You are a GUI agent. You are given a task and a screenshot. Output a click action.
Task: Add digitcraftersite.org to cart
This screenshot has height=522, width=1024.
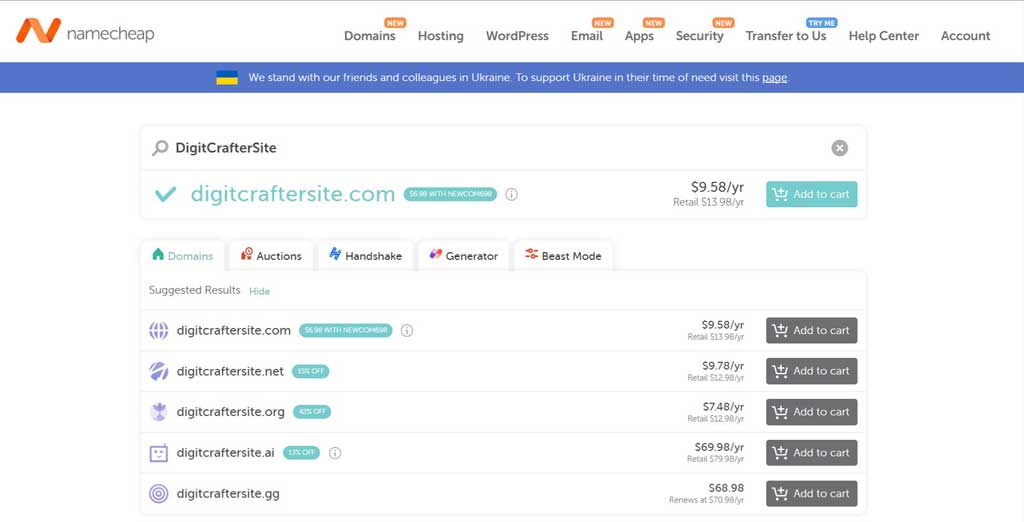(811, 412)
